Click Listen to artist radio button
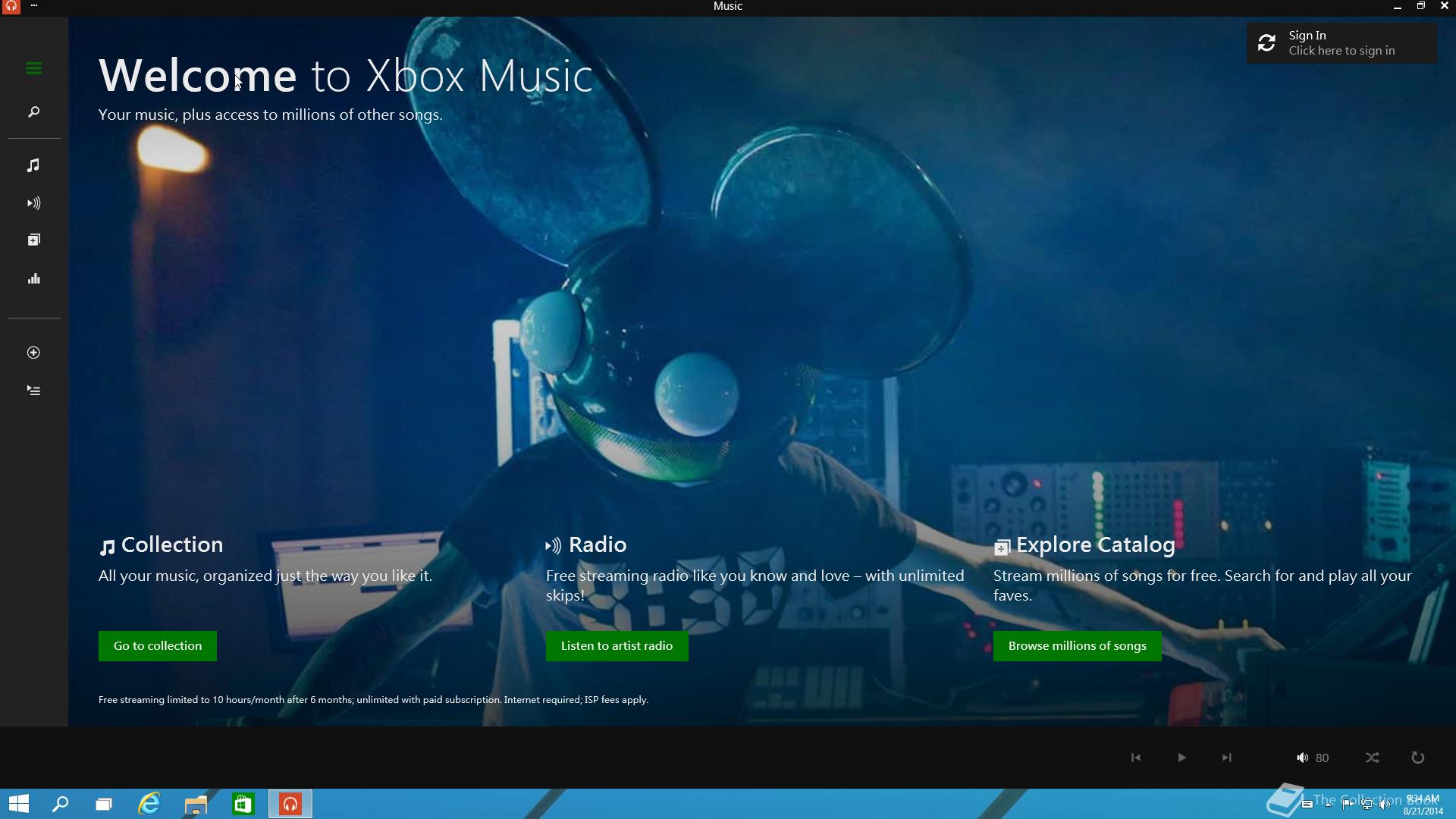The width and height of the screenshot is (1456, 819). click(x=617, y=646)
